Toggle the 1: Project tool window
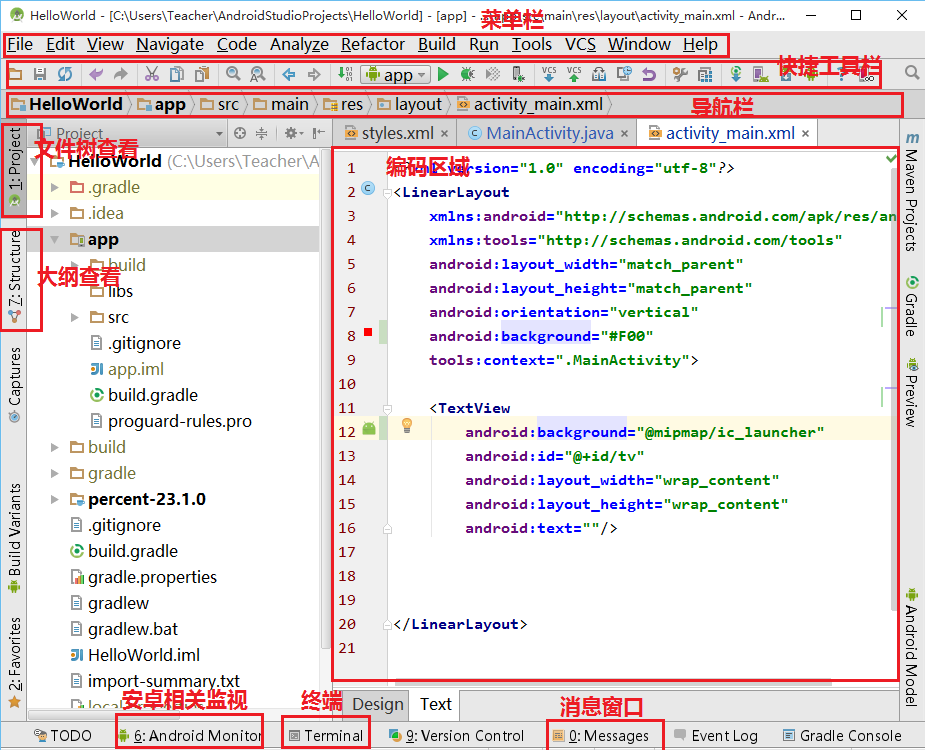The image size is (925, 750). coord(15,168)
